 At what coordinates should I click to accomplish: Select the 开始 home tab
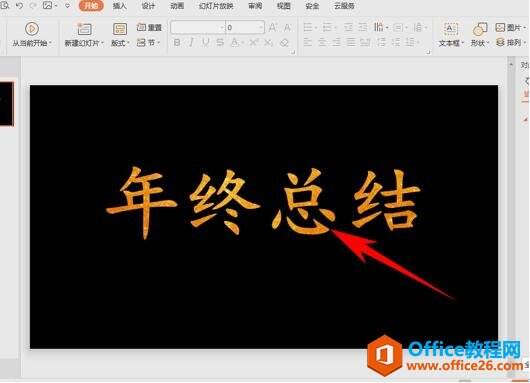click(x=91, y=6)
